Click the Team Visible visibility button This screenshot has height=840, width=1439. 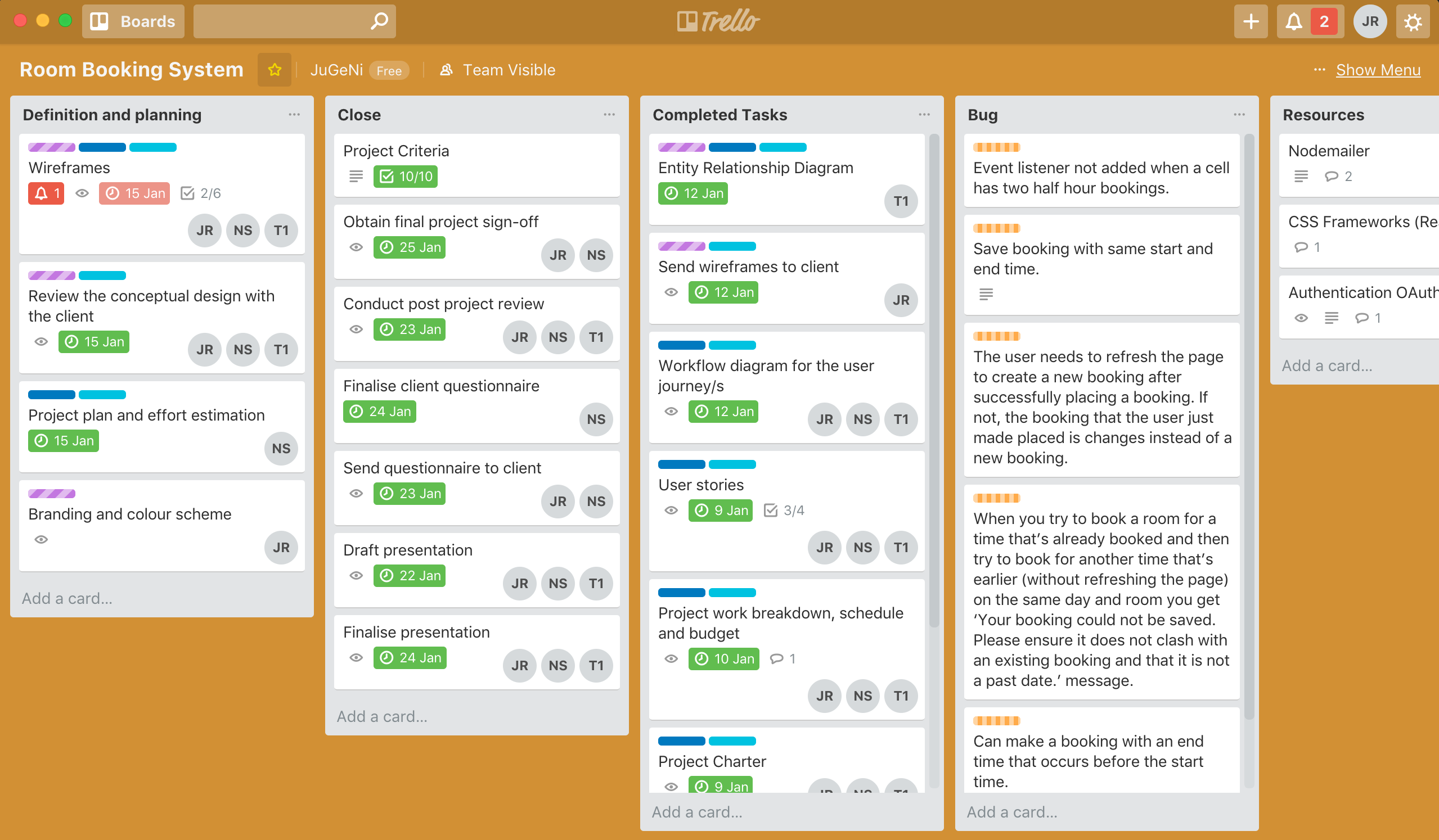(497, 70)
